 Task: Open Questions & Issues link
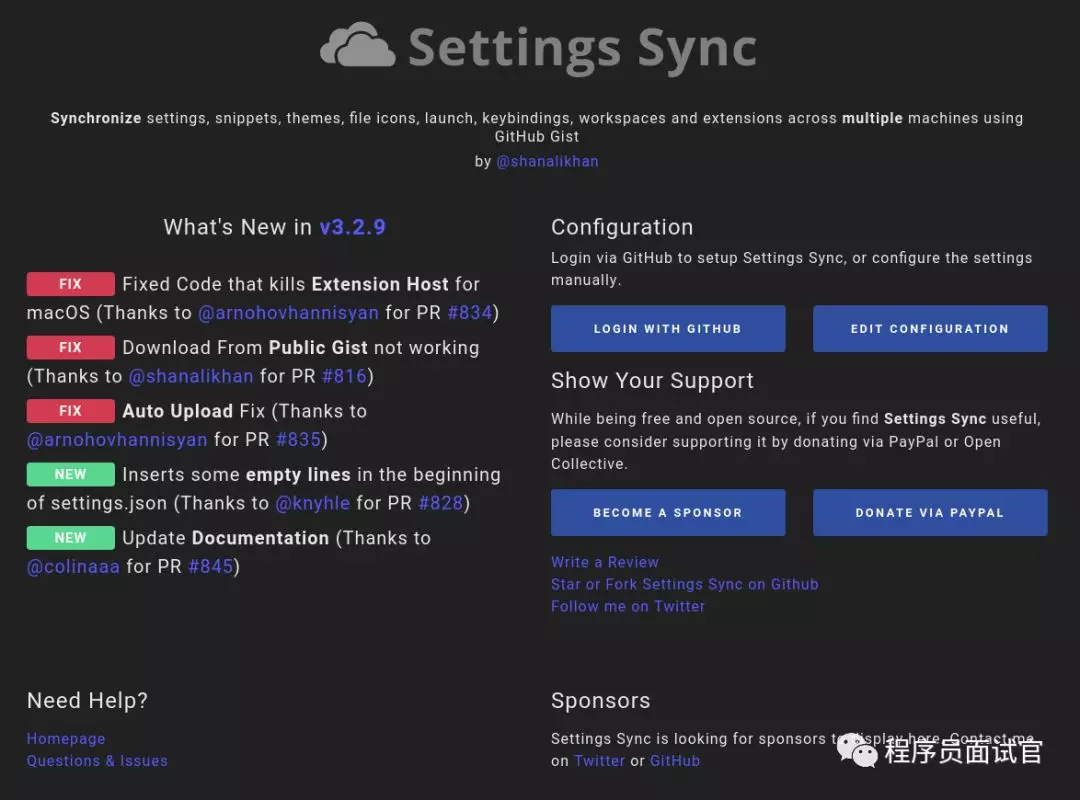tap(97, 761)
